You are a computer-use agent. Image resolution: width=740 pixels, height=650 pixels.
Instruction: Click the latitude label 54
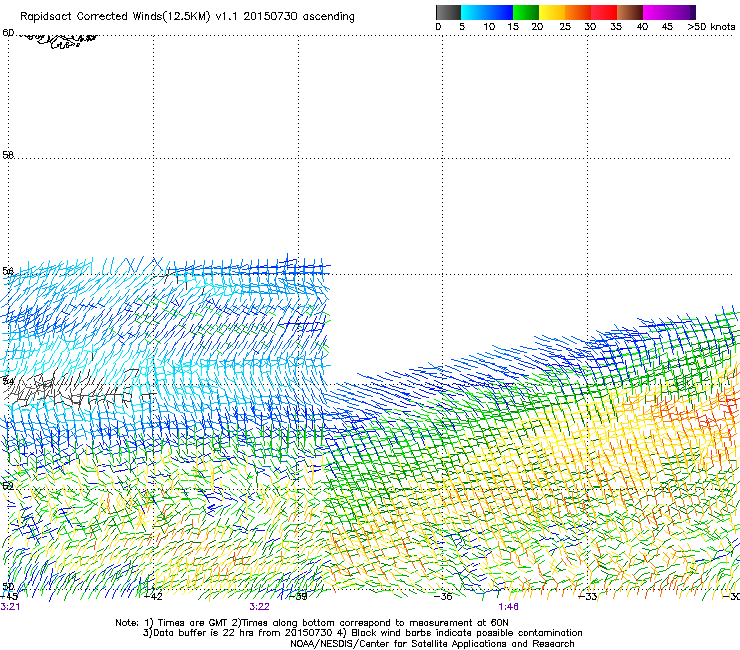(x=8, y=380)
